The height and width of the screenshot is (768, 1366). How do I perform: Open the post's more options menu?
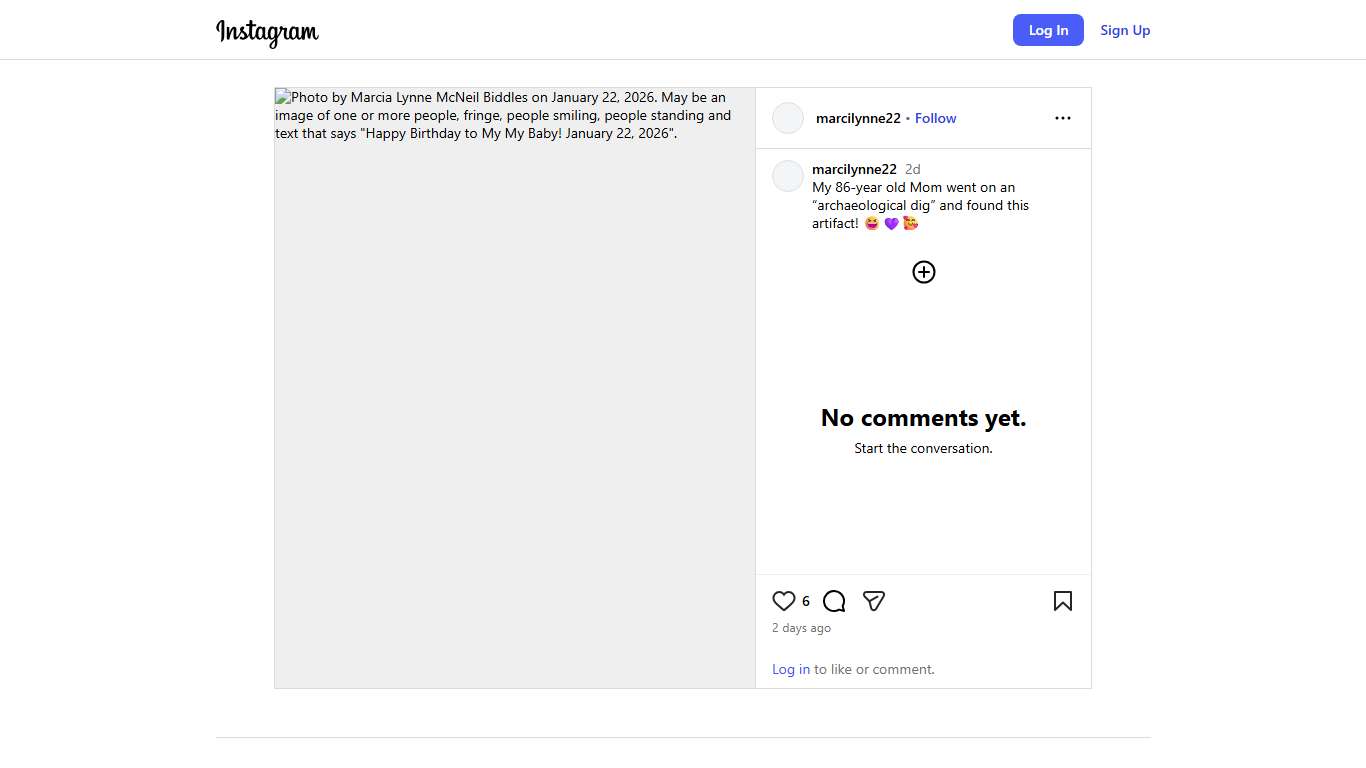1062,118
